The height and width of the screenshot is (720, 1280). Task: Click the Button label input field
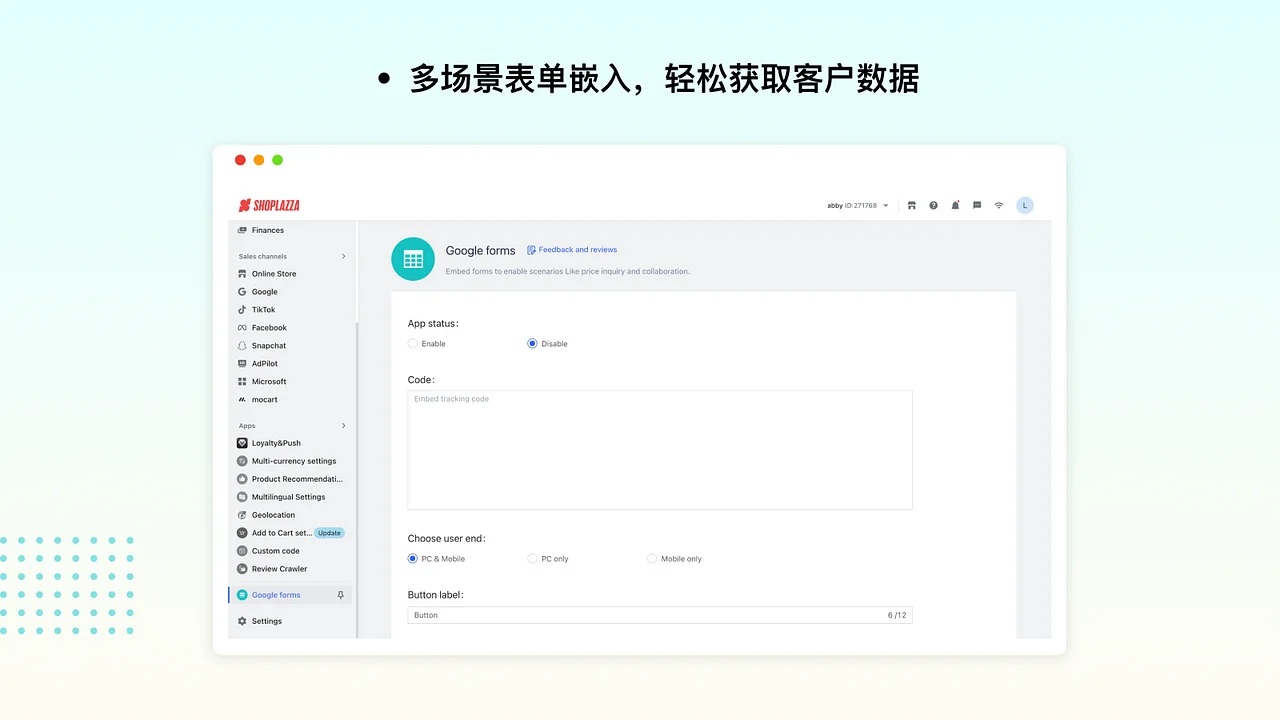pos(660,615)
